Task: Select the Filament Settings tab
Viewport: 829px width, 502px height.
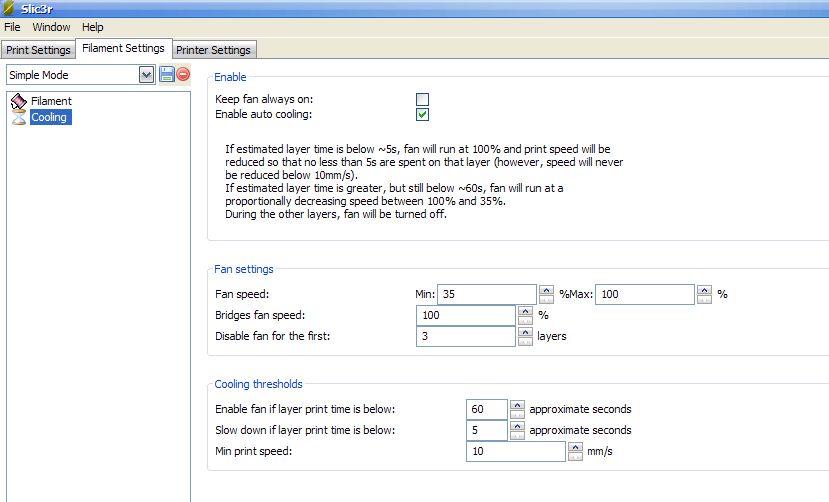Action: click(x=123, y=48)
